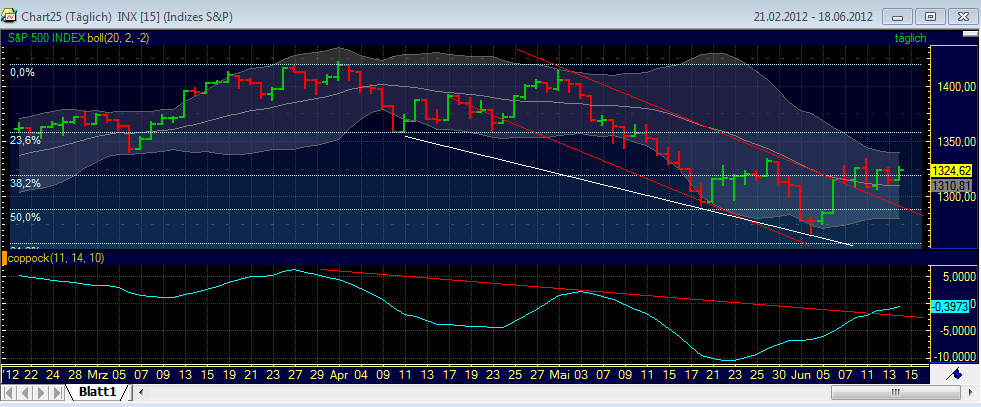The image size is (981, 407).
Task: Click the date range 21.02.2012 - 18.06.2012
Action: pos(815,16)
